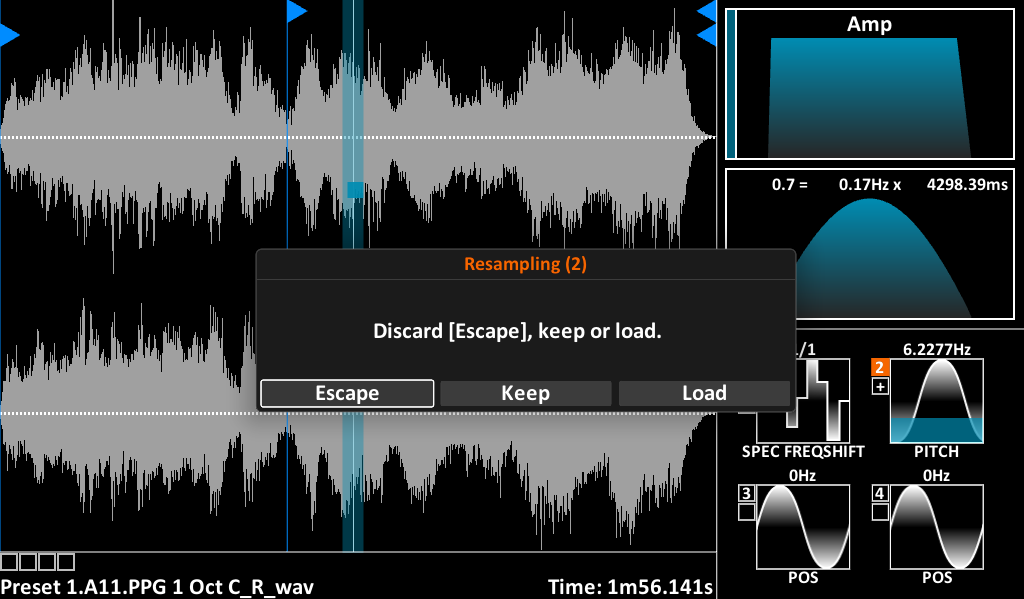The height and width of the screenshot is (599, 1024).
Task: Click the blue marker at top-left of waveform
Action: pos(9,36)
